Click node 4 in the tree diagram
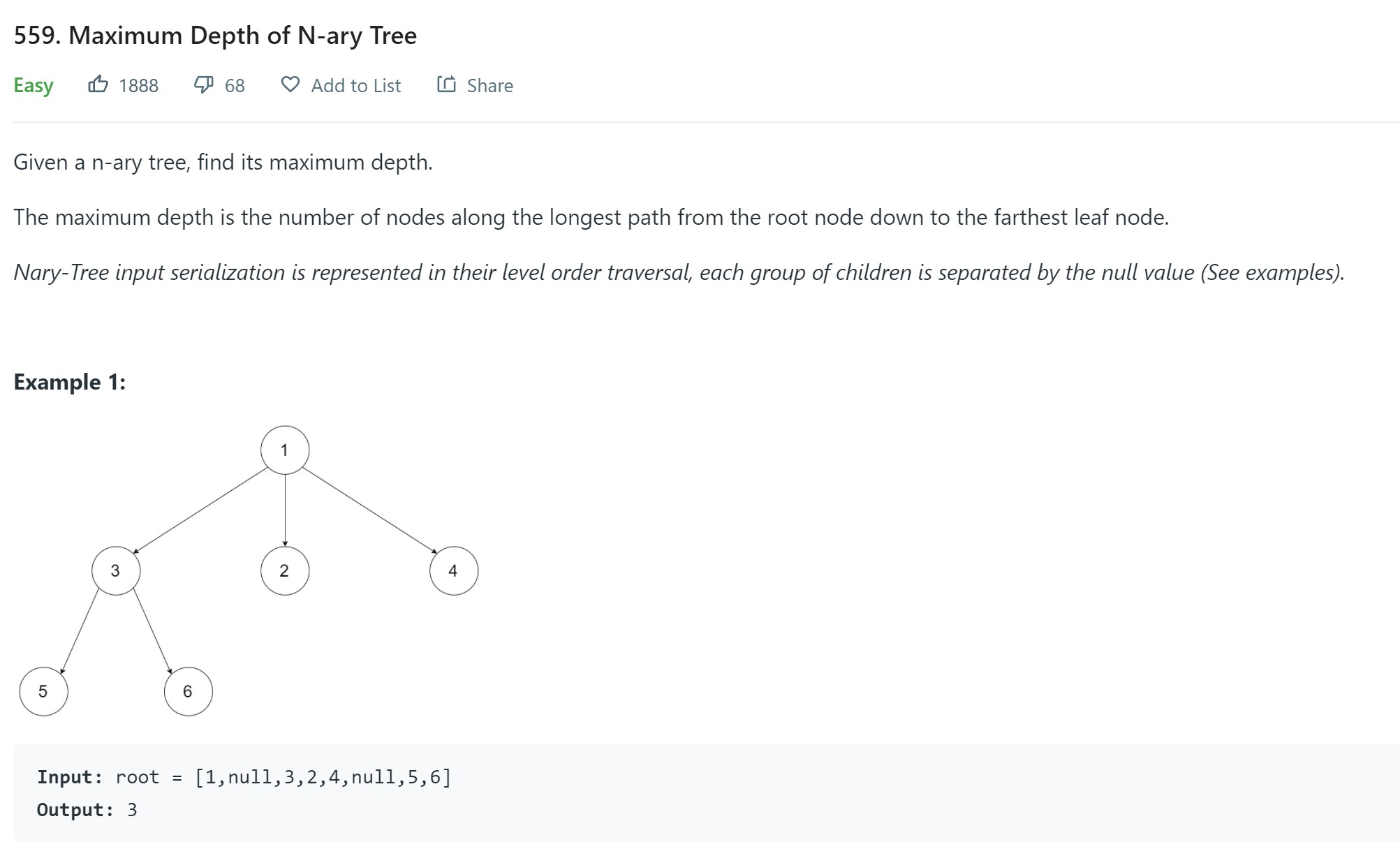1400x849 pixels. (x=454, y=571)
